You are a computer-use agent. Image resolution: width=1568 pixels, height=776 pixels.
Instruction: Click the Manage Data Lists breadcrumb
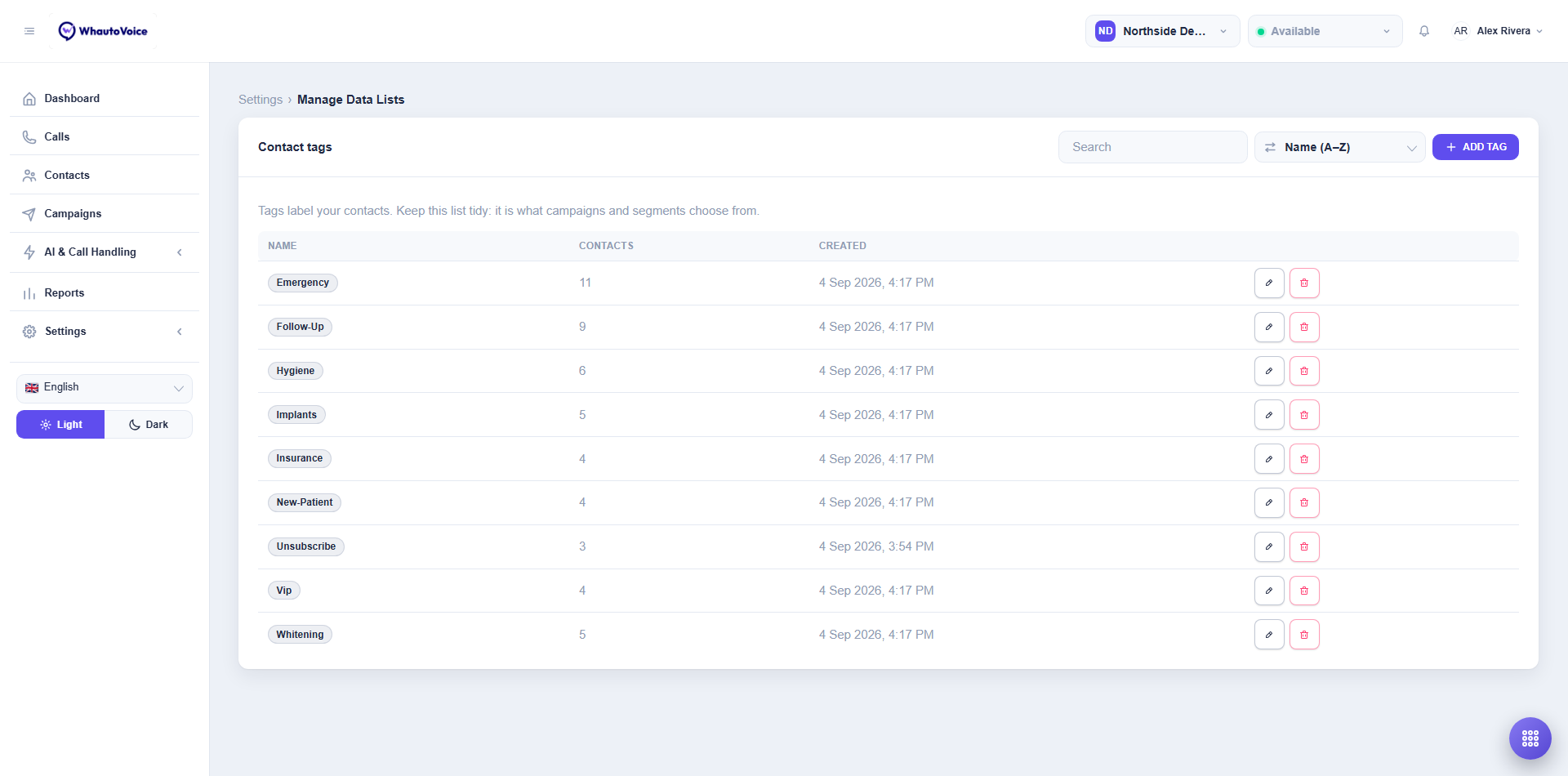click(350, 100)
